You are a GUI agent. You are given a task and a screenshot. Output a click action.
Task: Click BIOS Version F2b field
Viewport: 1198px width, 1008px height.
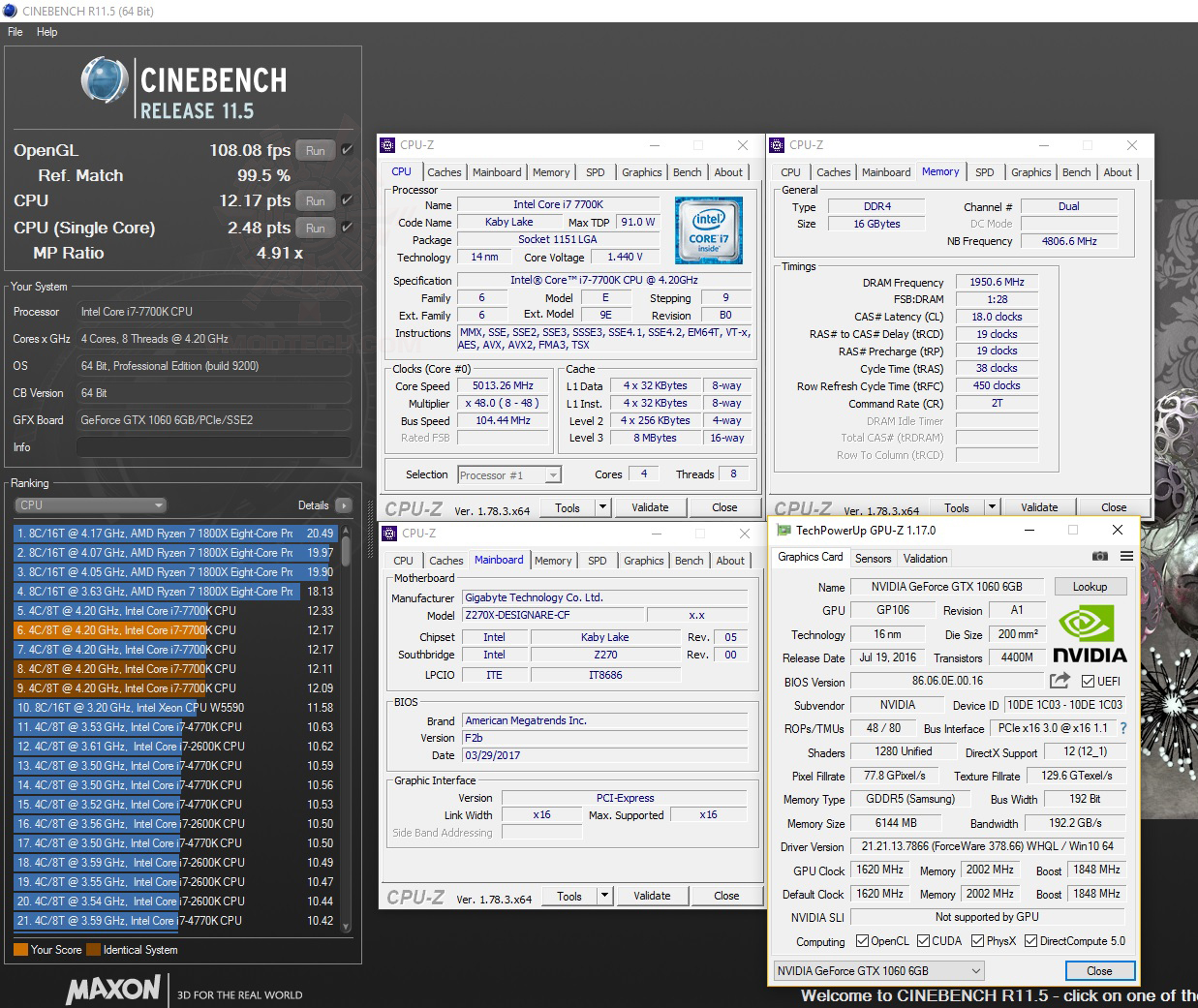(x=604, y=738)
